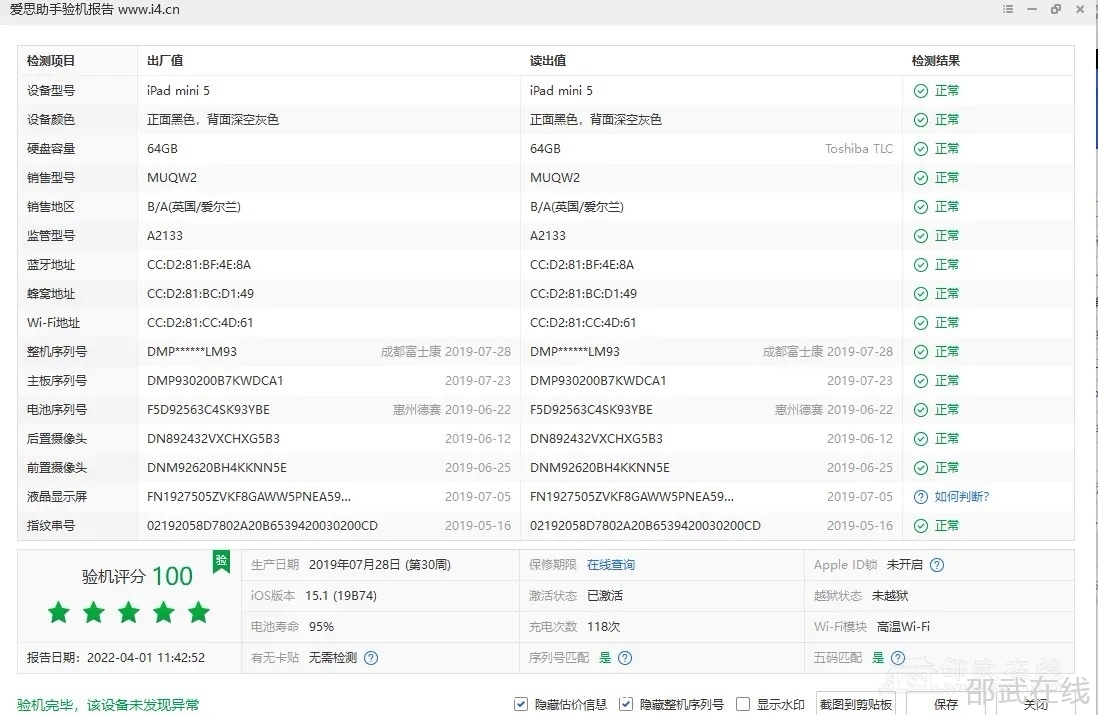Click help icon next to 序列号匹配
Screen dimensions: 1098x715
[x=625, y=658]
